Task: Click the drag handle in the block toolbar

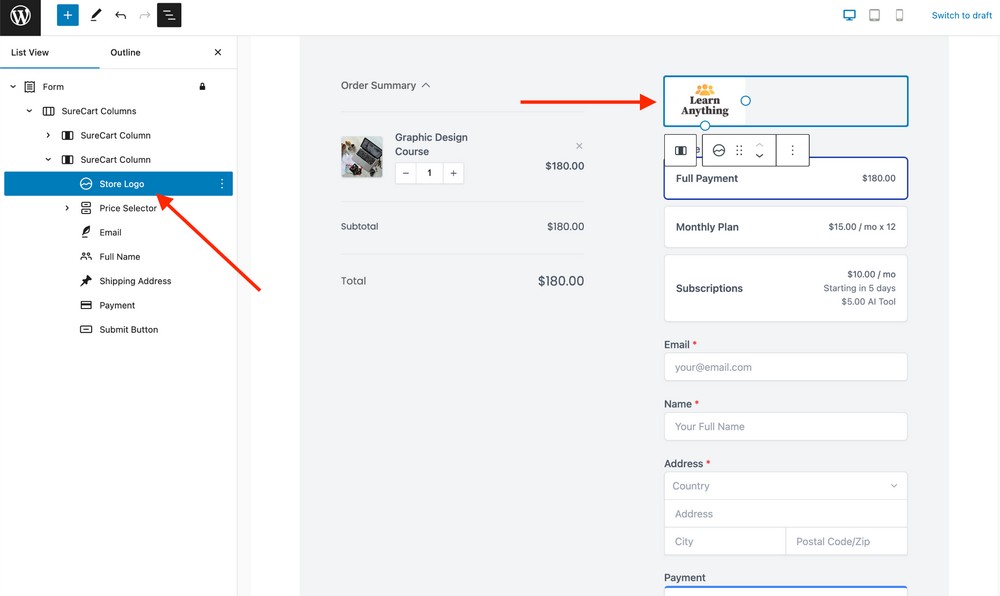Action: [739, 150]
